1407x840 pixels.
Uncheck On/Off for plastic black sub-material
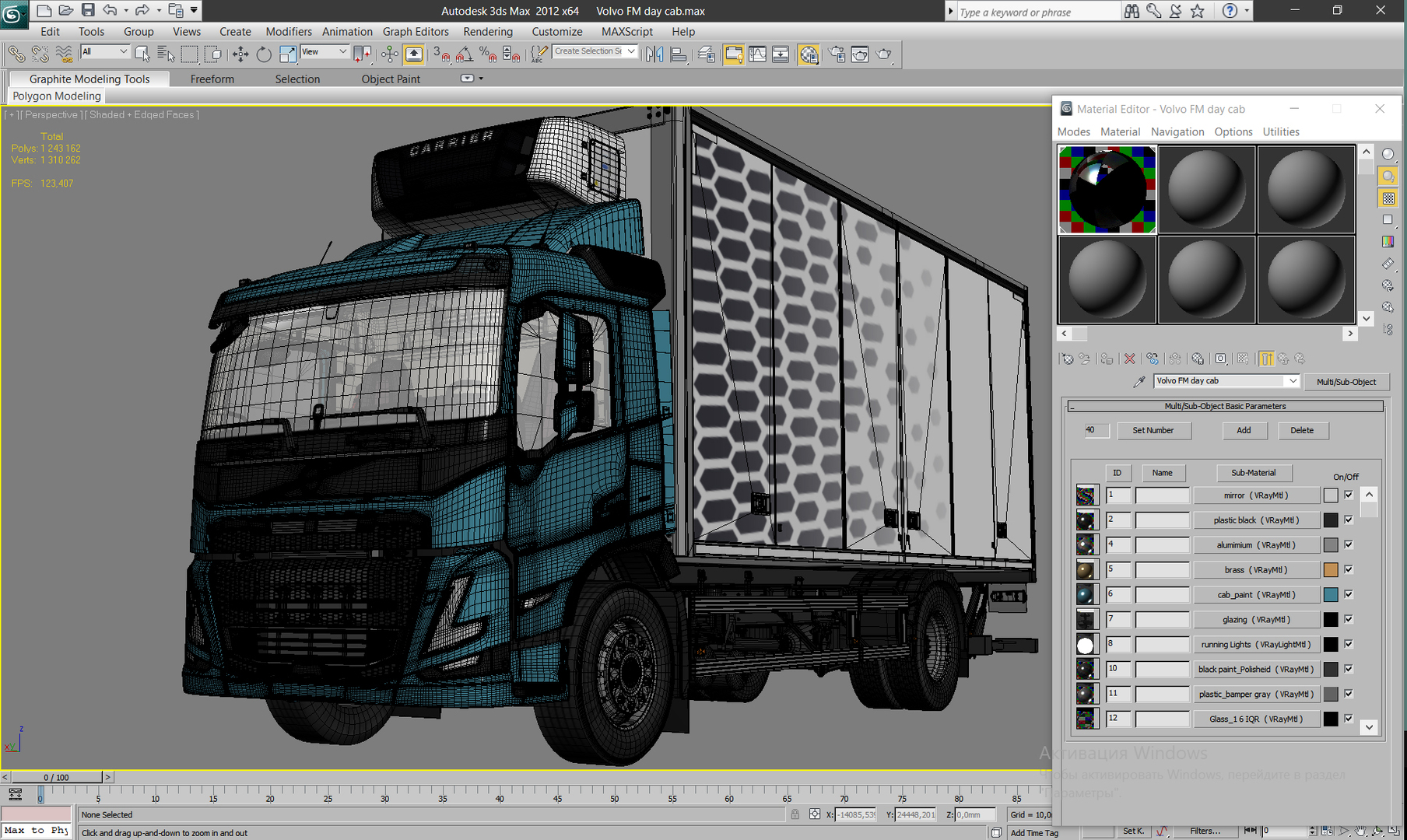pyautogui.click(x=1349, y=520)
